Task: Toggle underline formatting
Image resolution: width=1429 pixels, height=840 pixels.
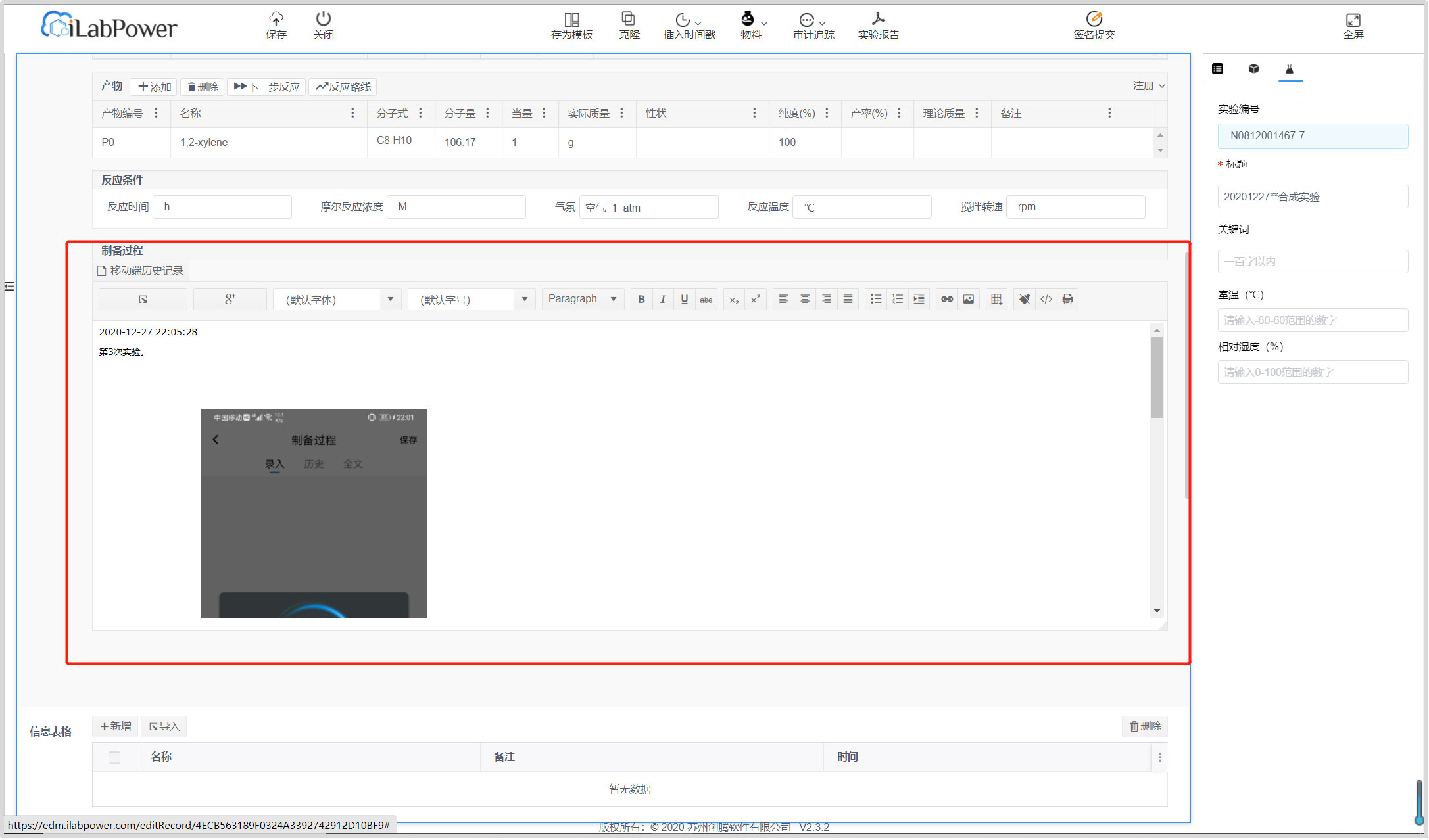Action: click(x=685, y=300)
